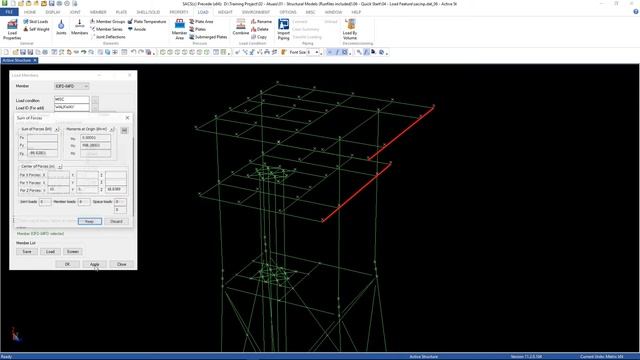Screen dimensions: 640x360
Task: Open the Joints load tool
Action: pyautogui.click(x=61, y=27)
